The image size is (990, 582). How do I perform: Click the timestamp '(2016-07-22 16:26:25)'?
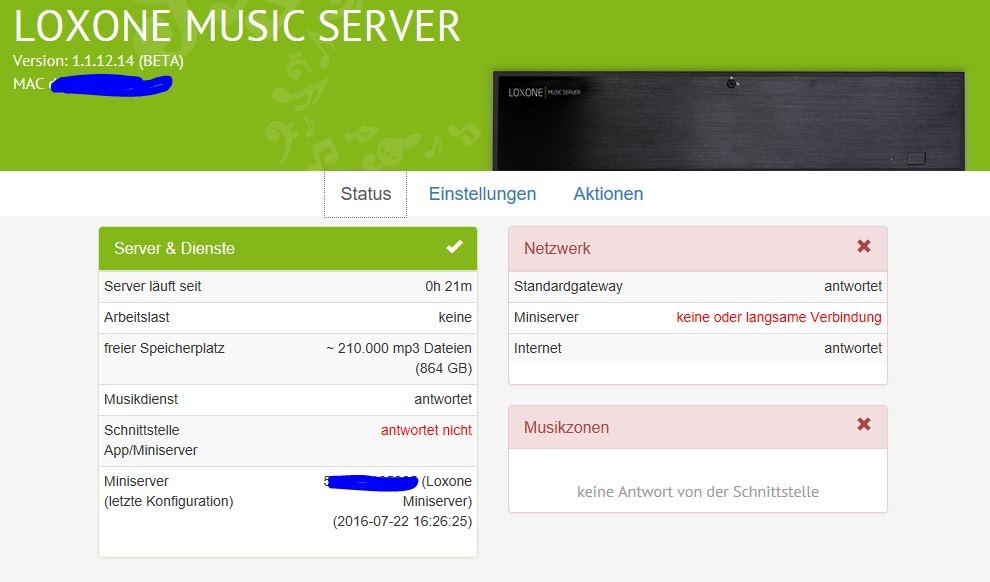pyautogui.click(x=403, y=521)
